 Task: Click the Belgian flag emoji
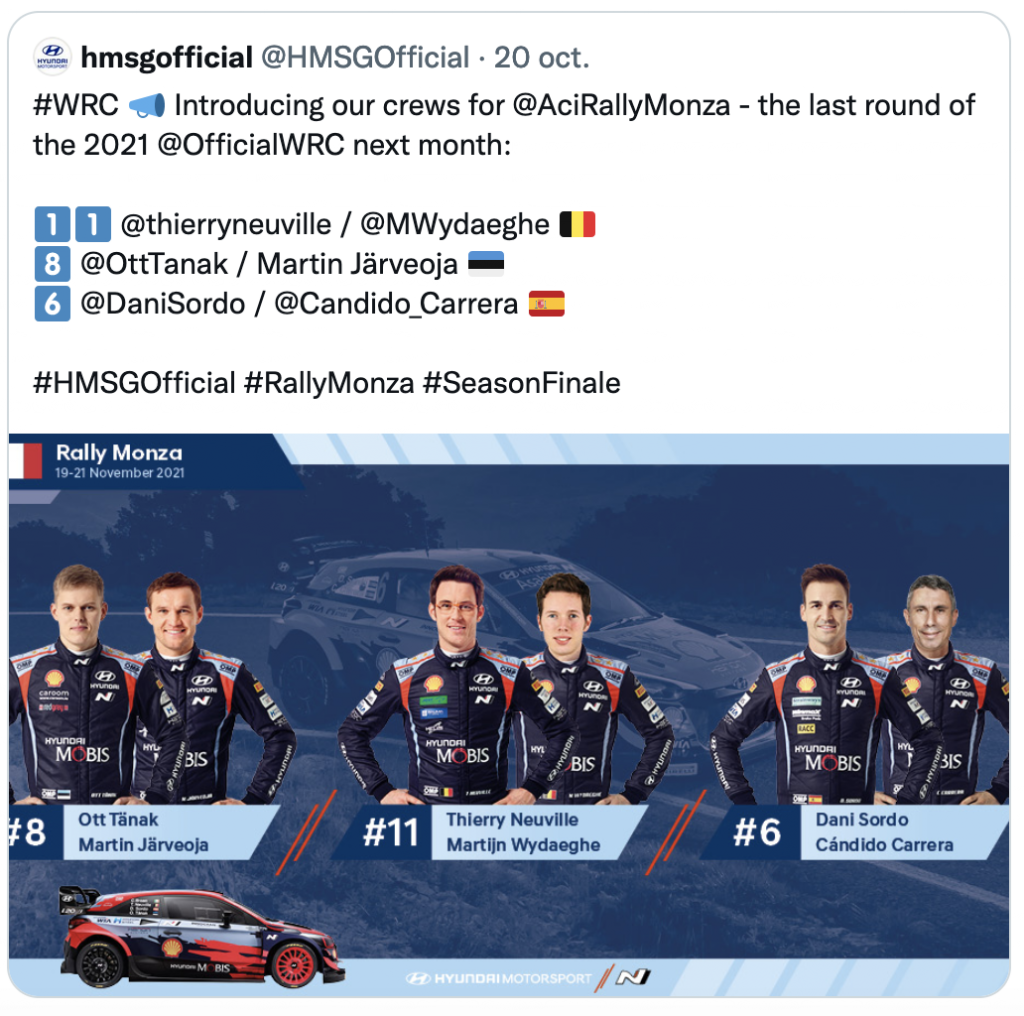pos(577,224)
